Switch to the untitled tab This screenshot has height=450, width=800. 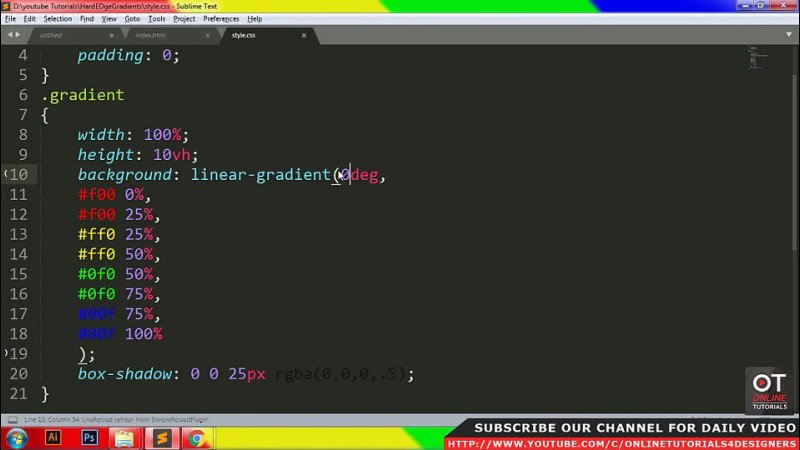(74, 35)
